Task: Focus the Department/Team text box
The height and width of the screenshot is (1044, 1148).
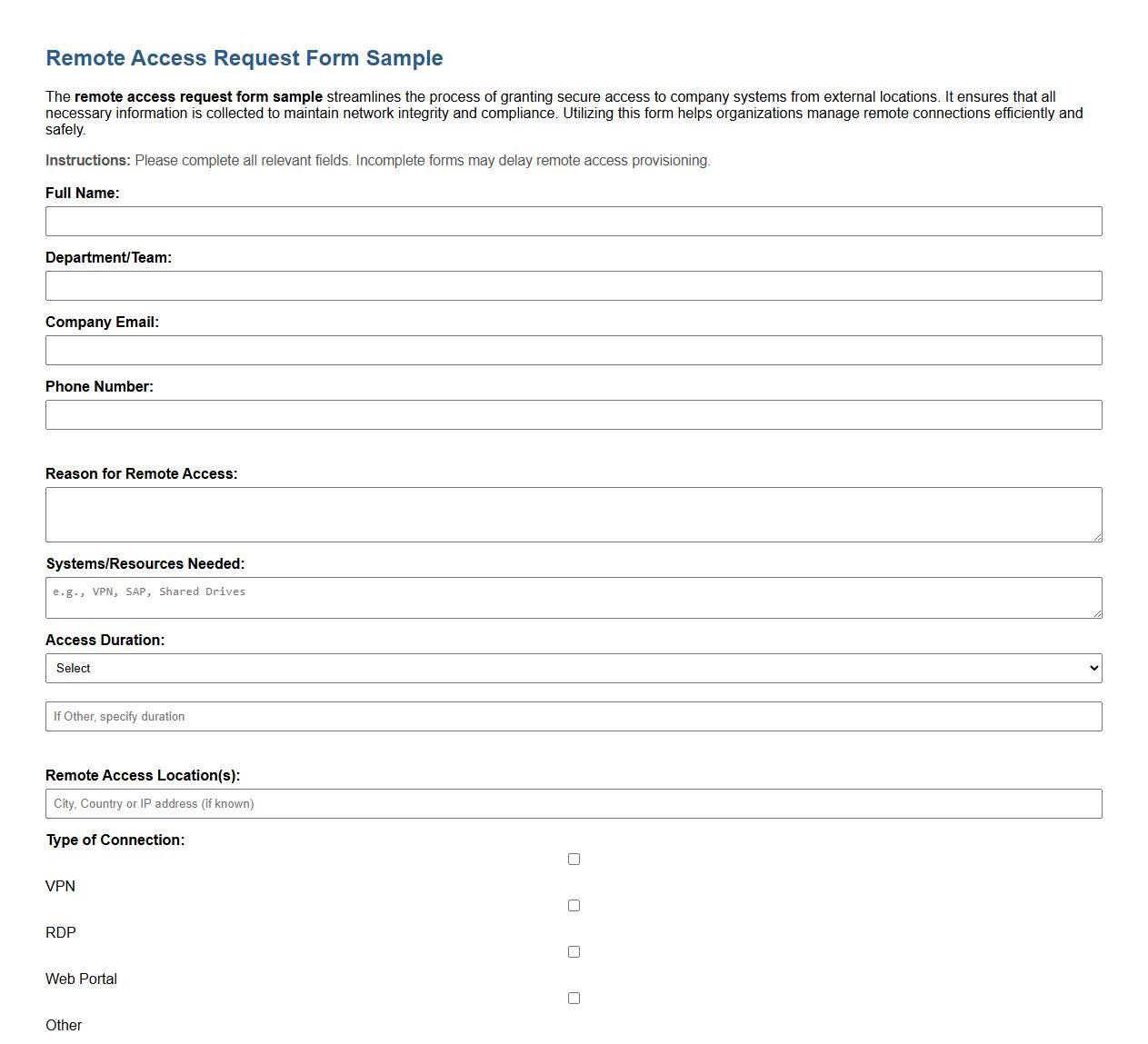Action: 573,285
